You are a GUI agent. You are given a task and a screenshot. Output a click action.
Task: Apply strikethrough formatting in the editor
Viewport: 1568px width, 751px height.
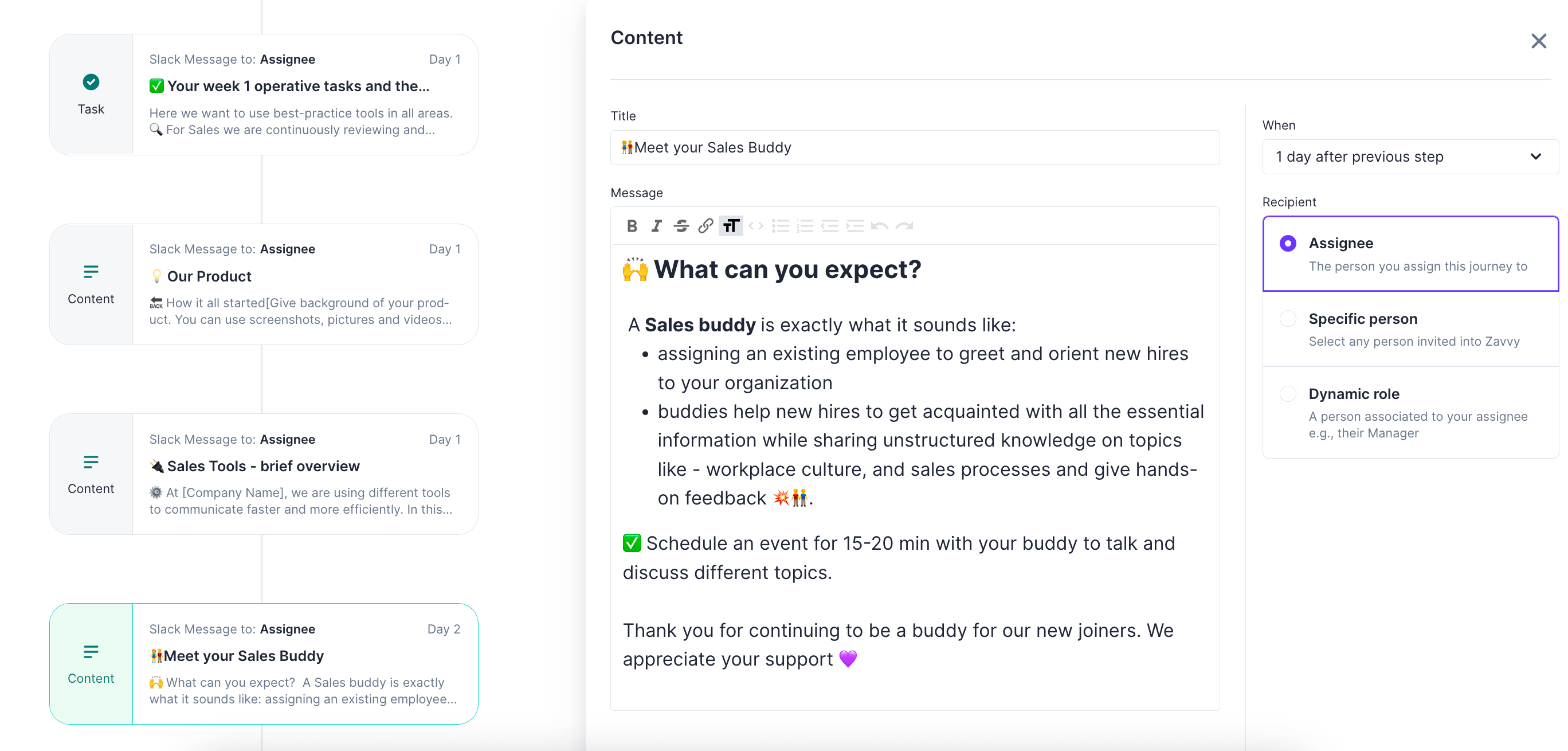tap(681, 226)
